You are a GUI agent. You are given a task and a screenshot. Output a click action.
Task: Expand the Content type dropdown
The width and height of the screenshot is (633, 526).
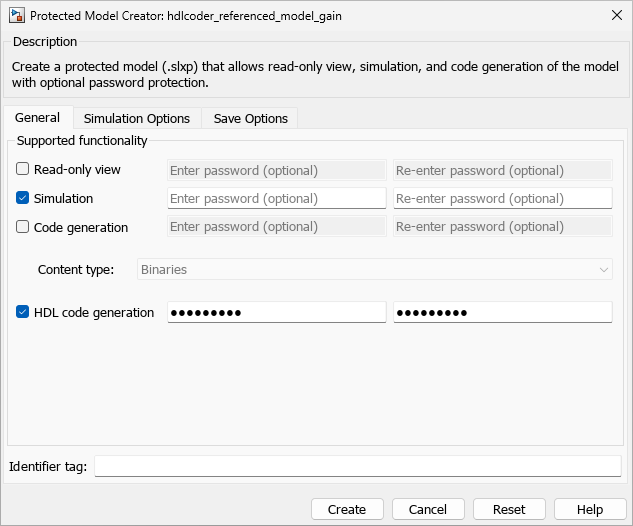coord(375,269)
